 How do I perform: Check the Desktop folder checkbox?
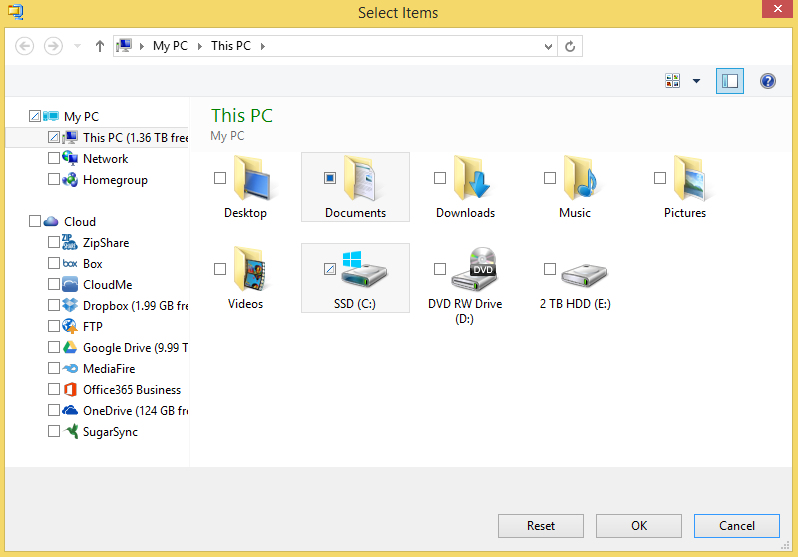tap(220, 178)
